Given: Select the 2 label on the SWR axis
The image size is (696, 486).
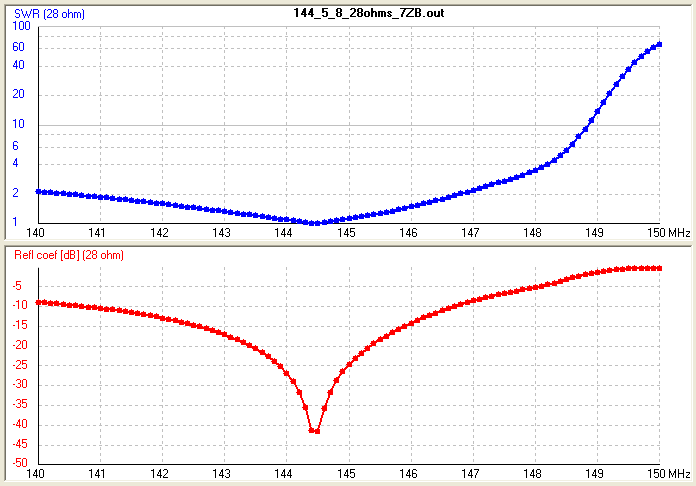Looking at the screenshot, I should click(x=16, y=193).
